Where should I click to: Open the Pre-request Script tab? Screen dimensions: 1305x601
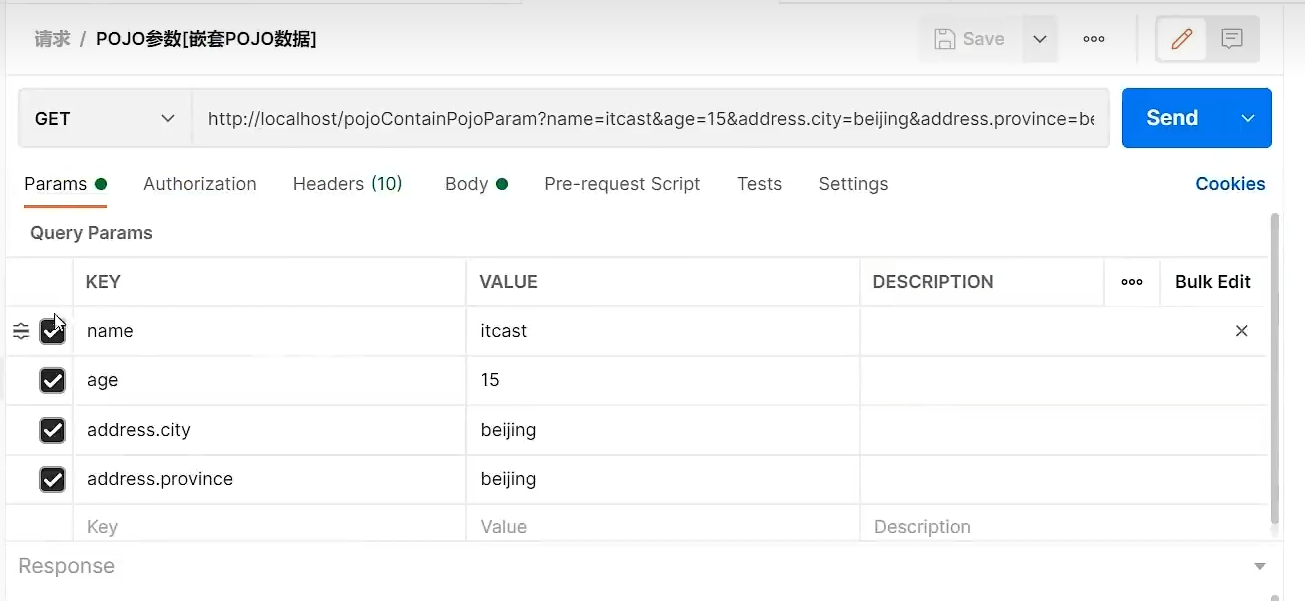622,184
